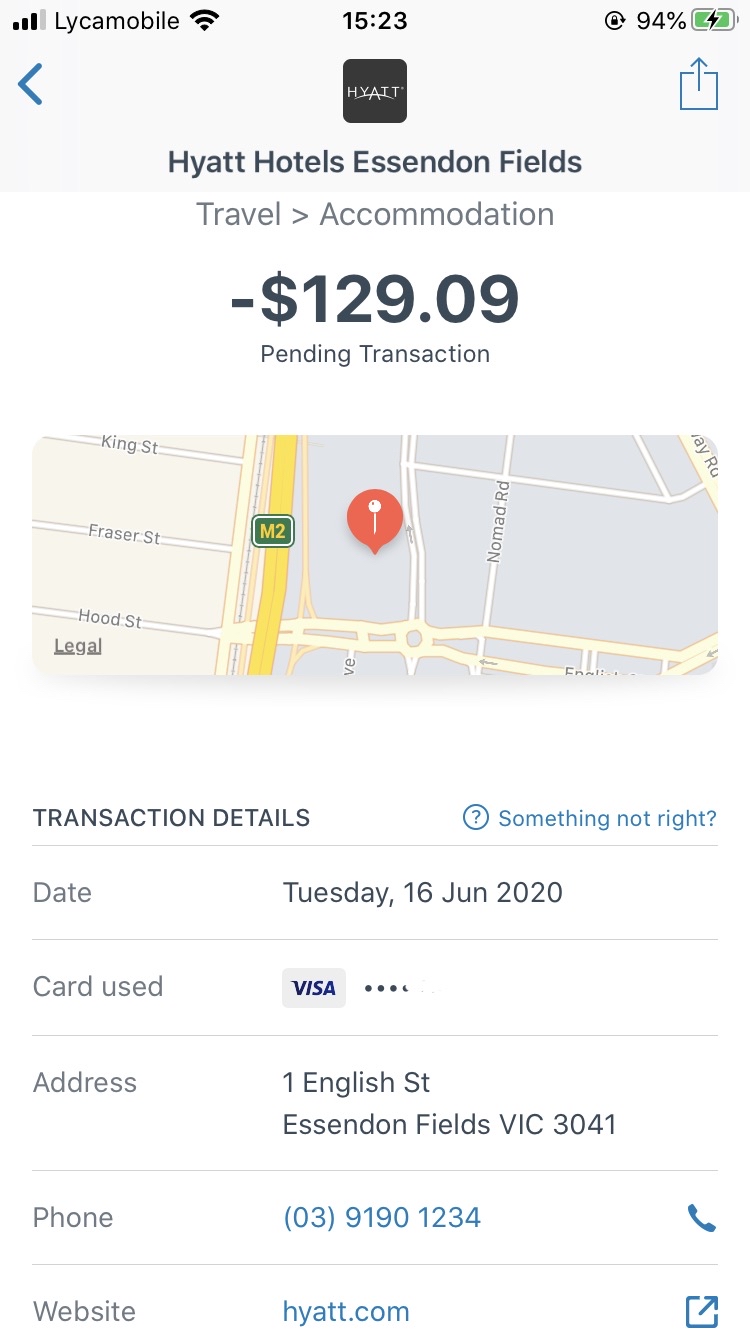Open the hyatt.com website link
750x1334 pixels.
(346, 1311)
